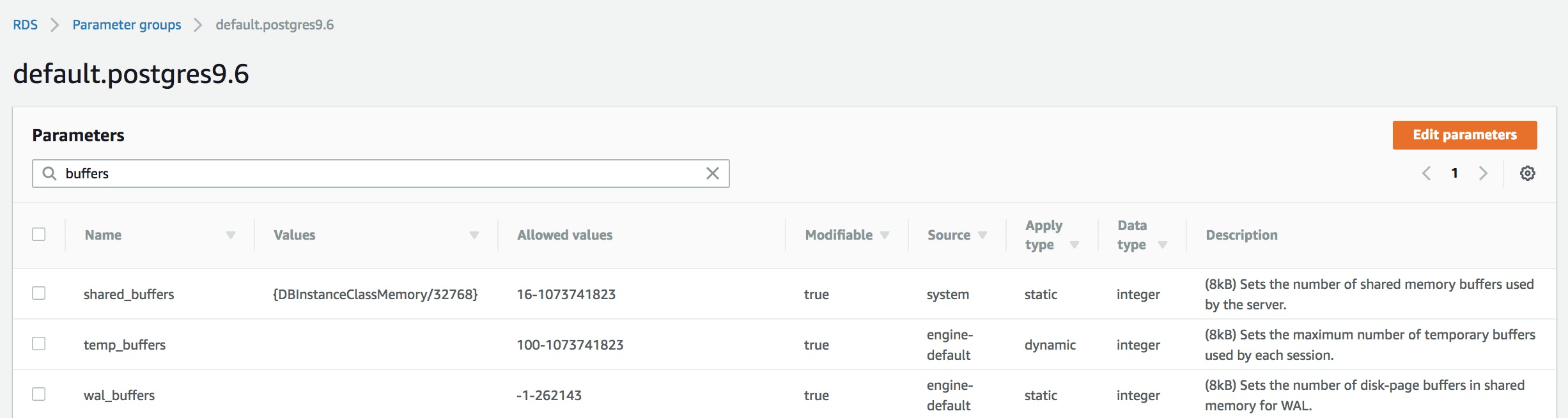
Task: Open Parameter groups breadcrumb link
Action: [x=127, y=25]
